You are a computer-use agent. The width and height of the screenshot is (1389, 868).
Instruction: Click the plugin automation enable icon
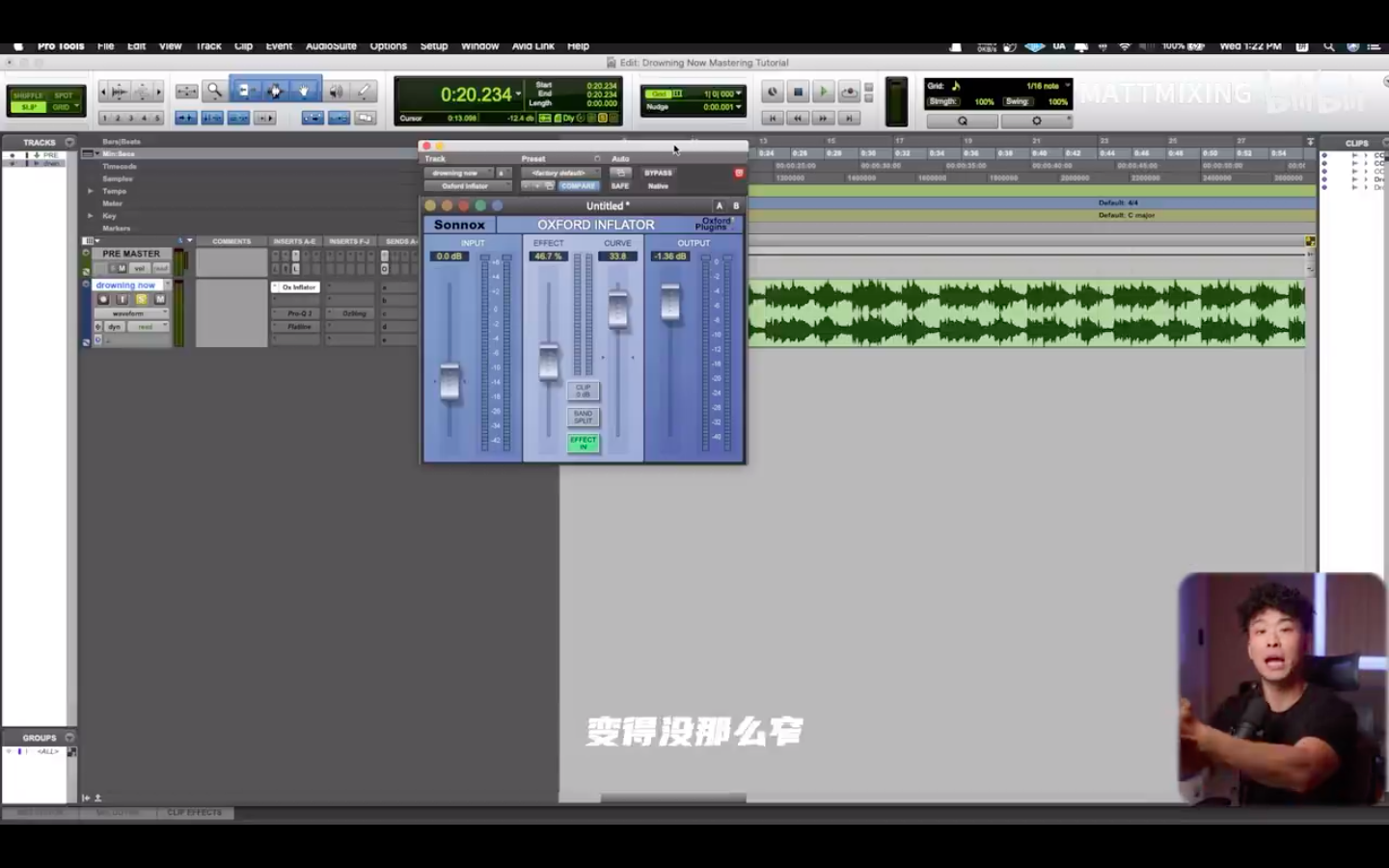(620, 173)
